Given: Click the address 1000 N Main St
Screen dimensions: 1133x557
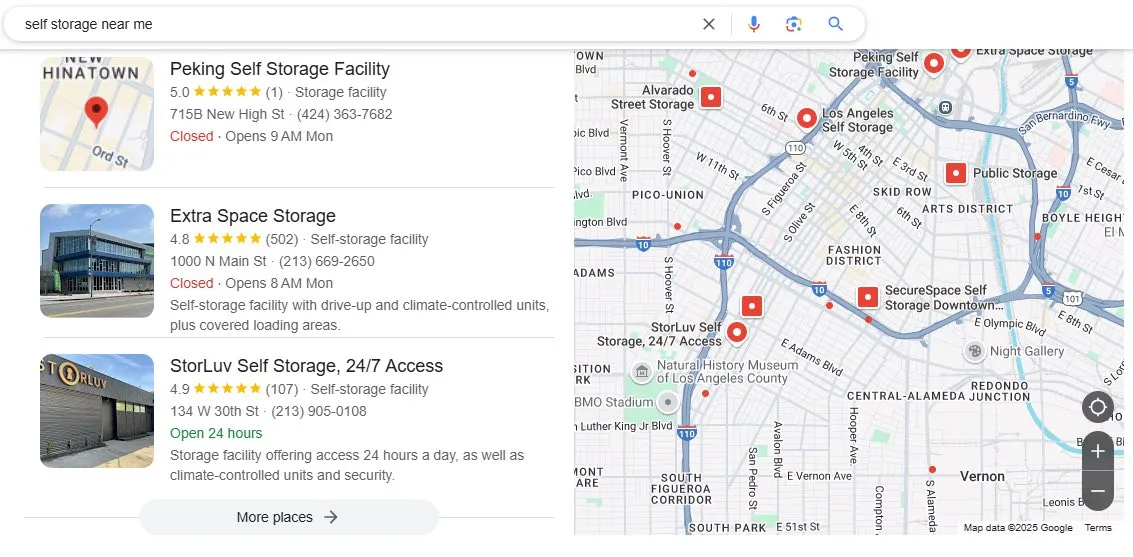Looking at the screenshot, I should 218,261.
